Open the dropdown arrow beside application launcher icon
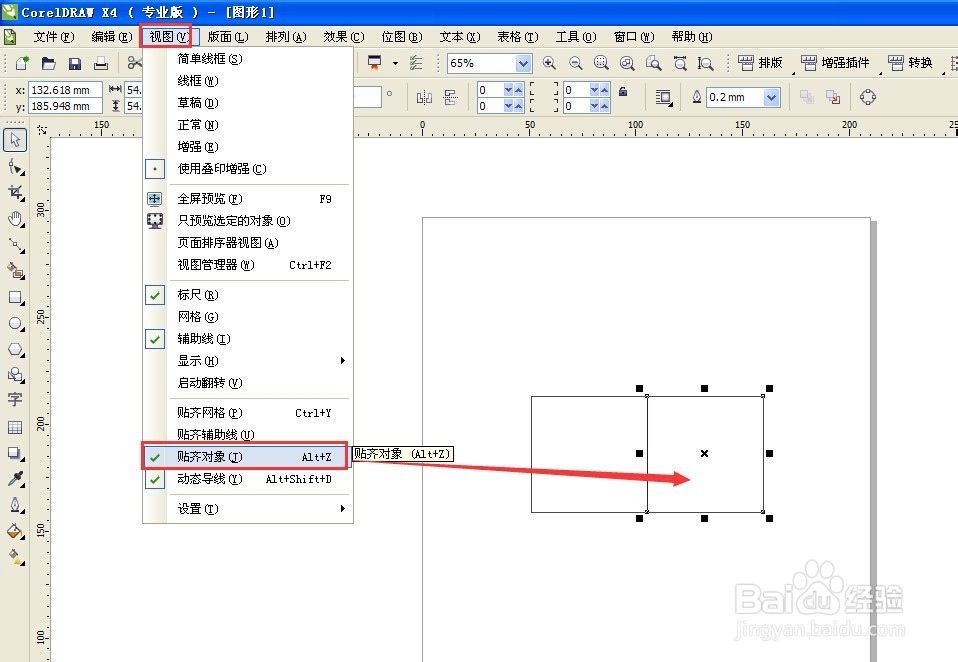 pyautogui.click(x=395, y=63)
